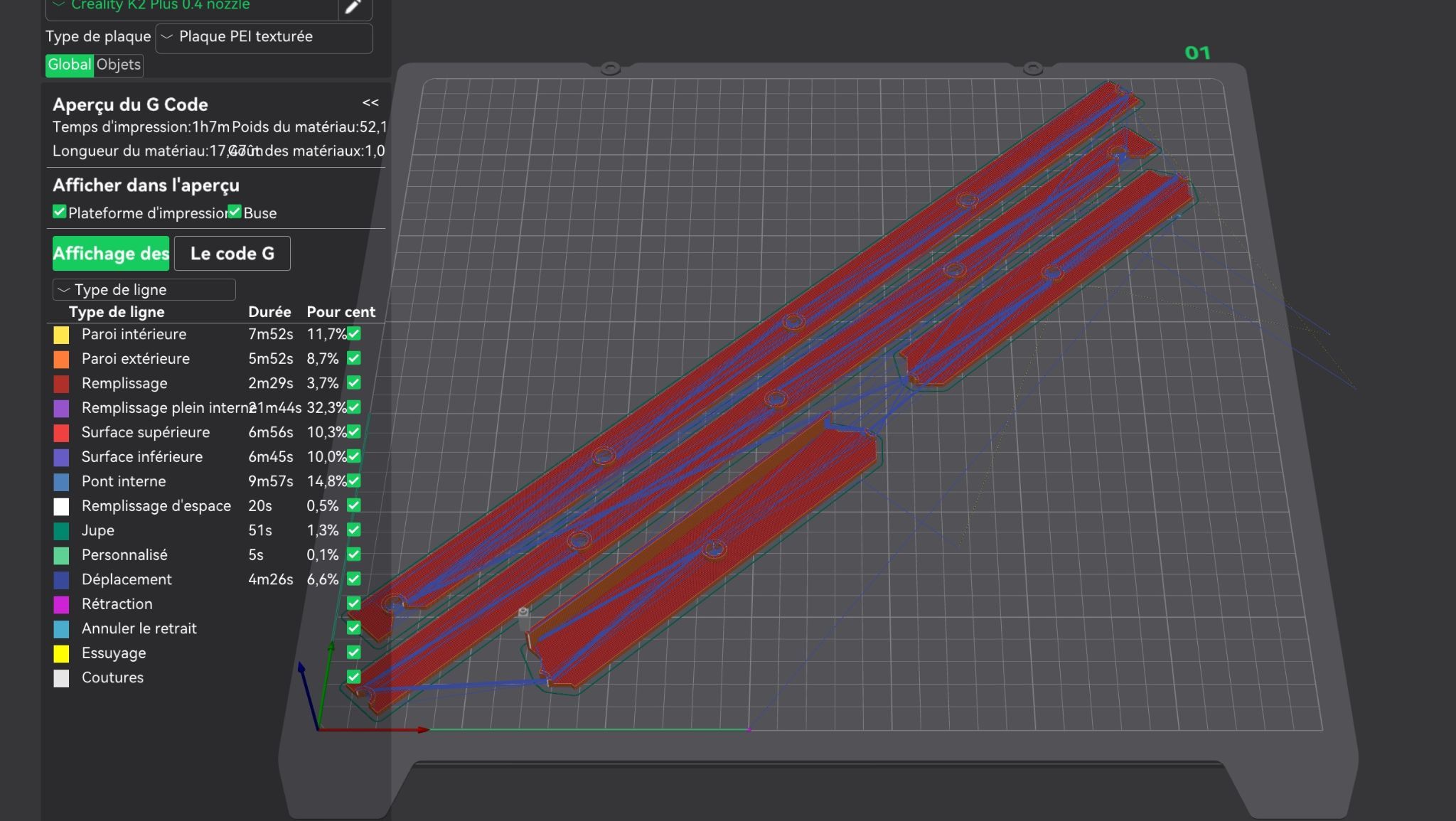1456x821 pixels.
Task: Expand the Type de ligne view dropdown
Action: (x=144, y=289)
